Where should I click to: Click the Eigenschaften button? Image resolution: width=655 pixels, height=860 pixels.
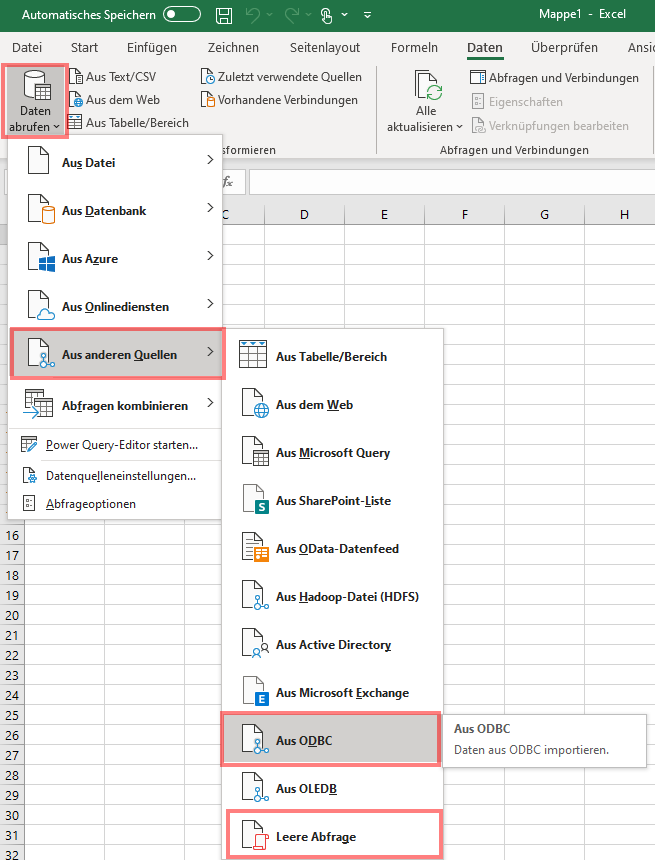(517, 102)
